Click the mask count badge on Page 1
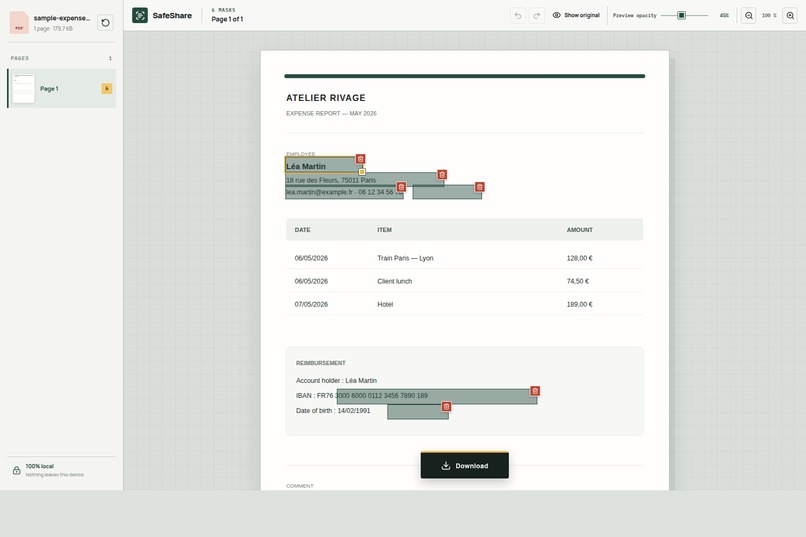 click(x=107, y=88)
